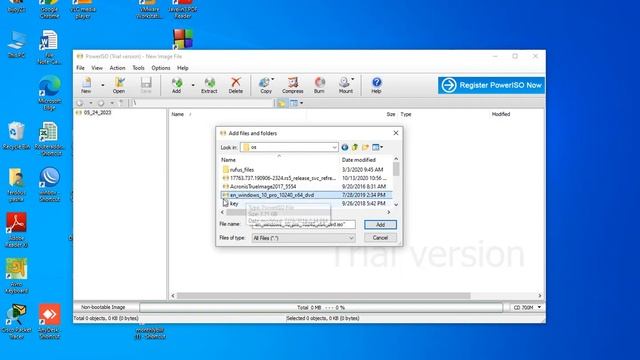Expand the Add toolbar dropdown arrow

pos(193,85)
